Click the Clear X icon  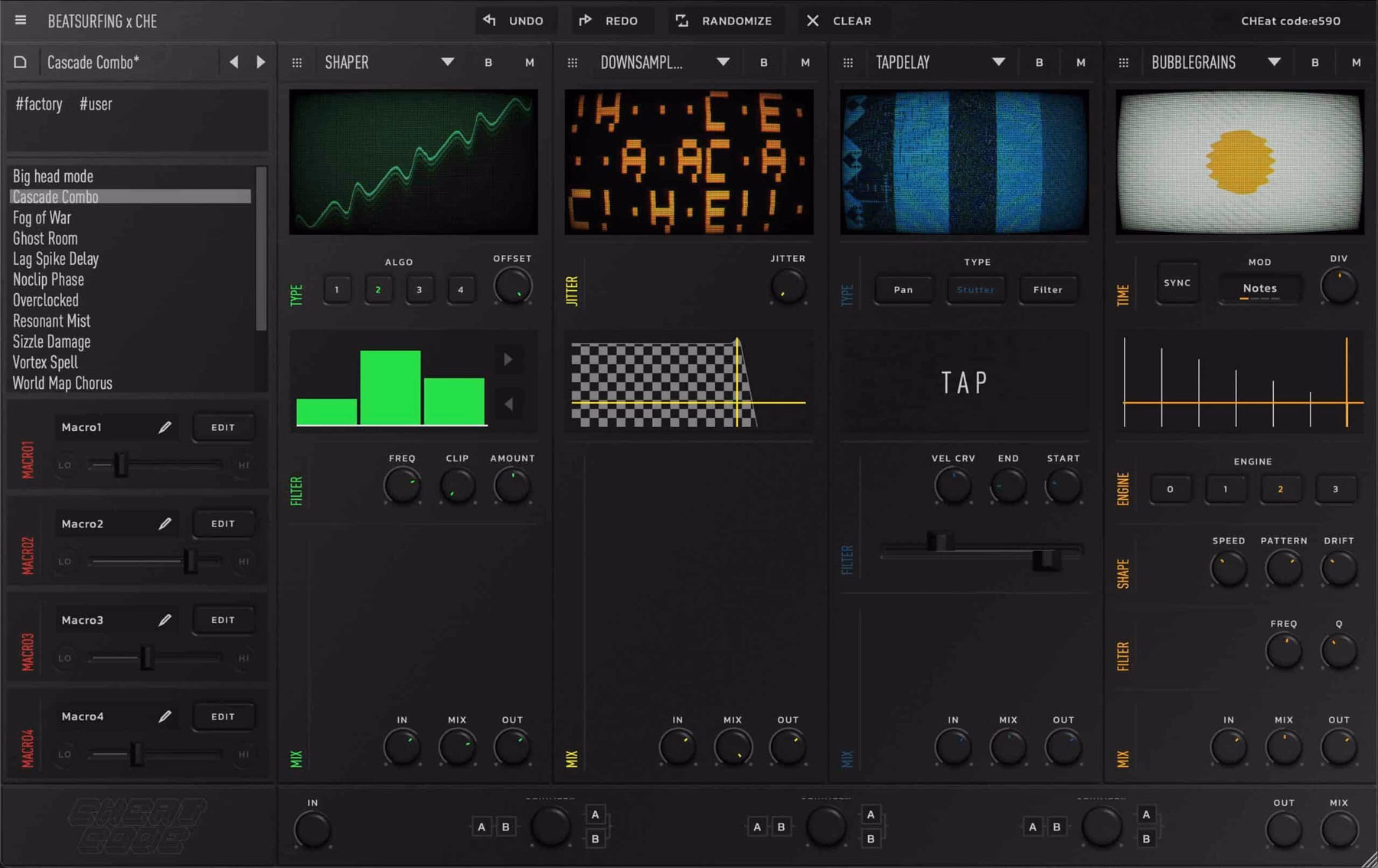(x=812, y=21)
